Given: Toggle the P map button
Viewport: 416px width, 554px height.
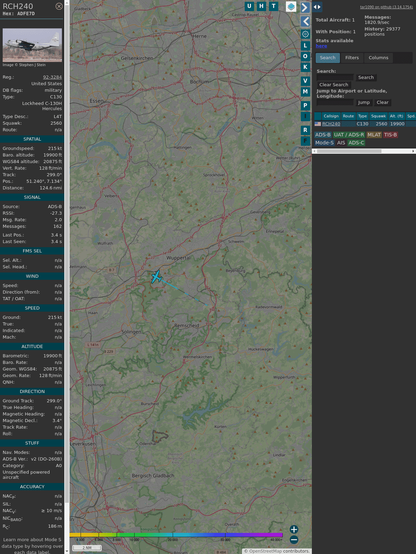Looking at the screenshot, I should (305, 106).
